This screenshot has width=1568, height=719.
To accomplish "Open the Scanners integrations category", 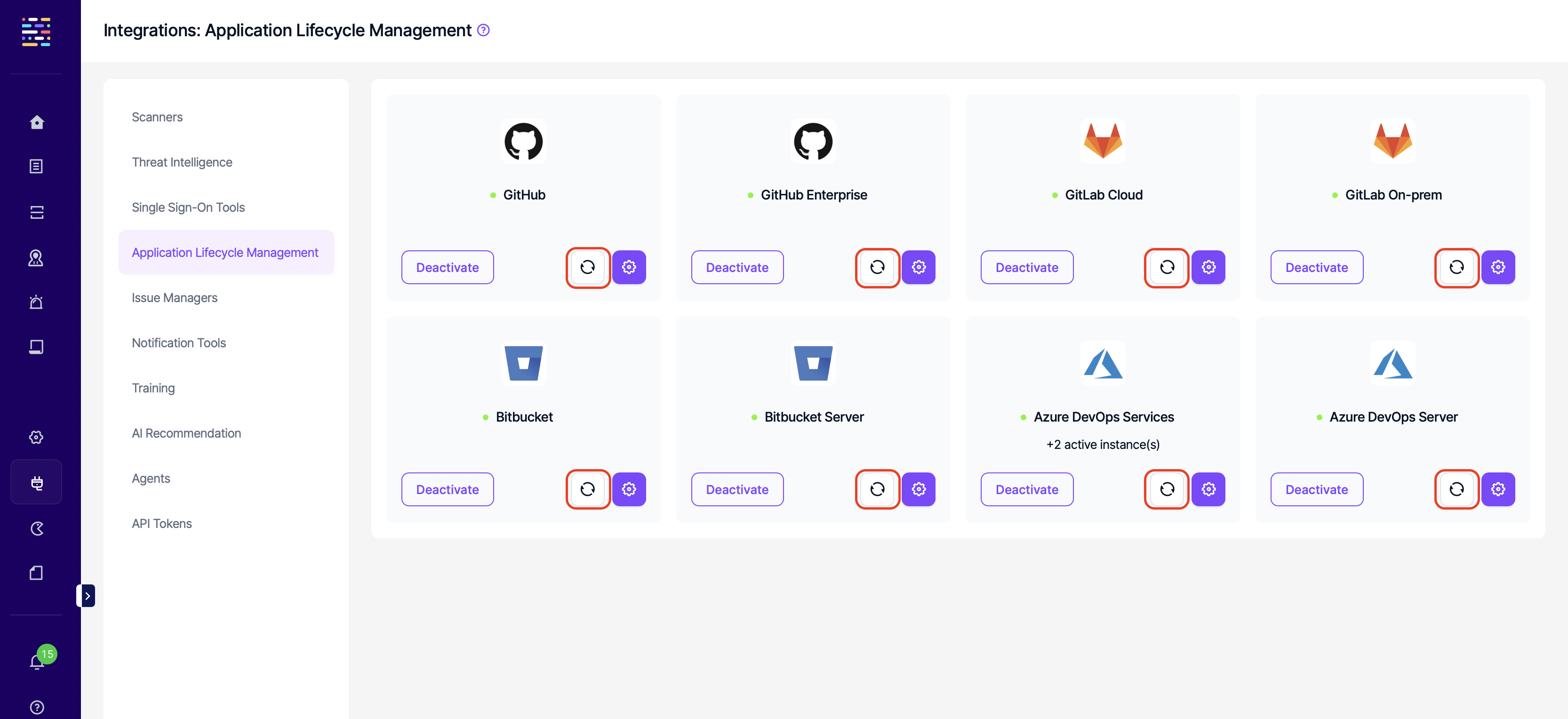I will [157, 117].
